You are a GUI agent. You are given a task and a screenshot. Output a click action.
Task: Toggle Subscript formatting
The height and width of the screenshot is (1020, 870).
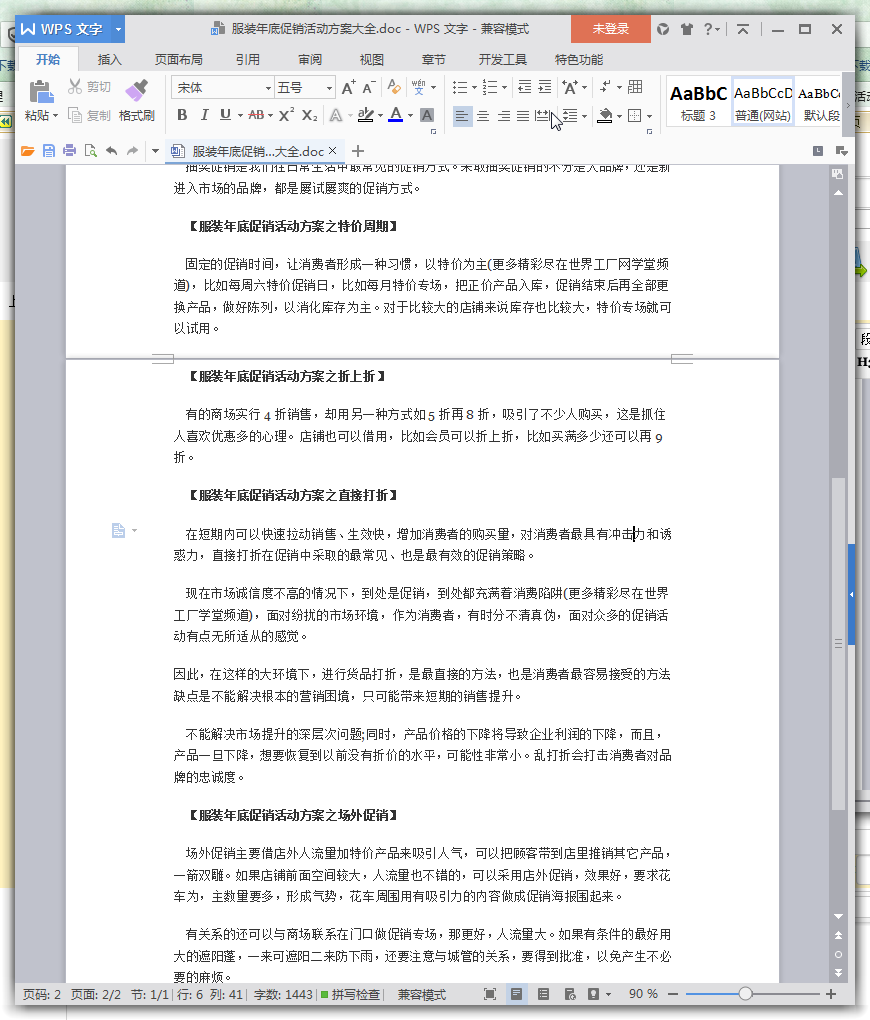310,116
